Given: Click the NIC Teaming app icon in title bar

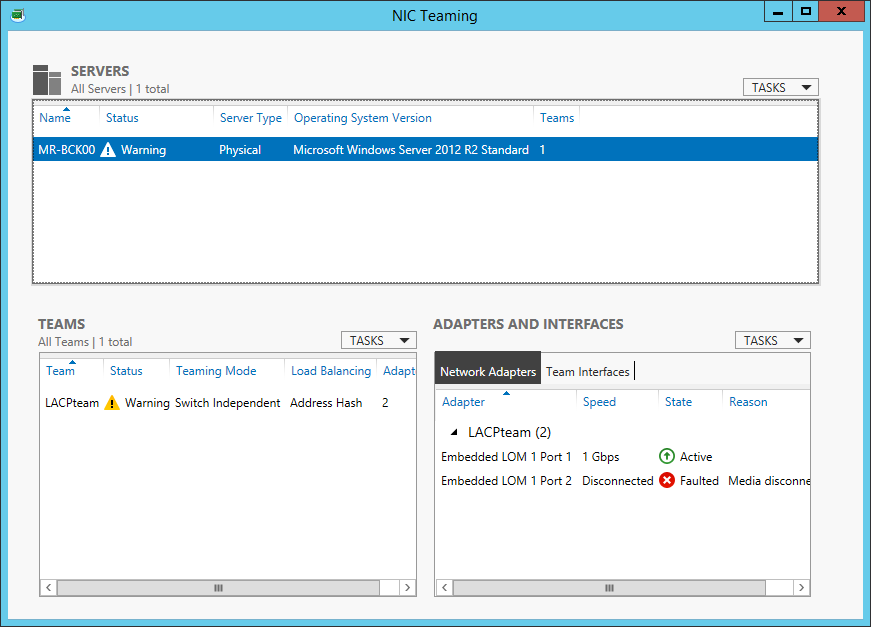Looking at the screenshot, I should pyautogui.click(x=18, y=15).
